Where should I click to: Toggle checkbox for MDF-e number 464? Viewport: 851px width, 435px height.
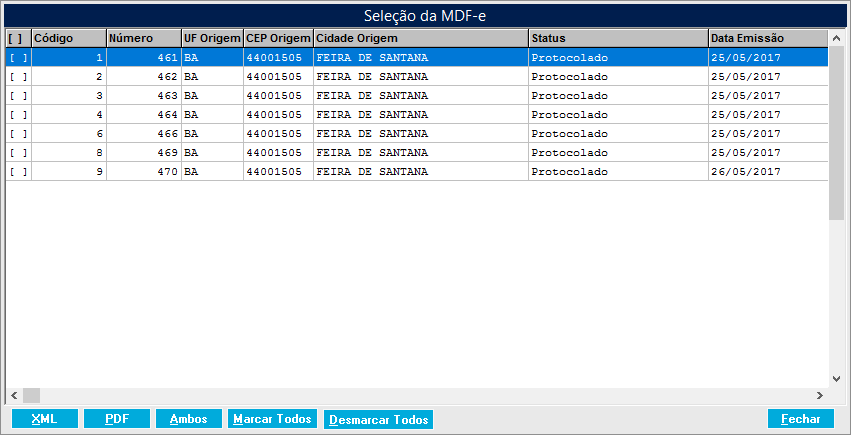tap(18, 114)
